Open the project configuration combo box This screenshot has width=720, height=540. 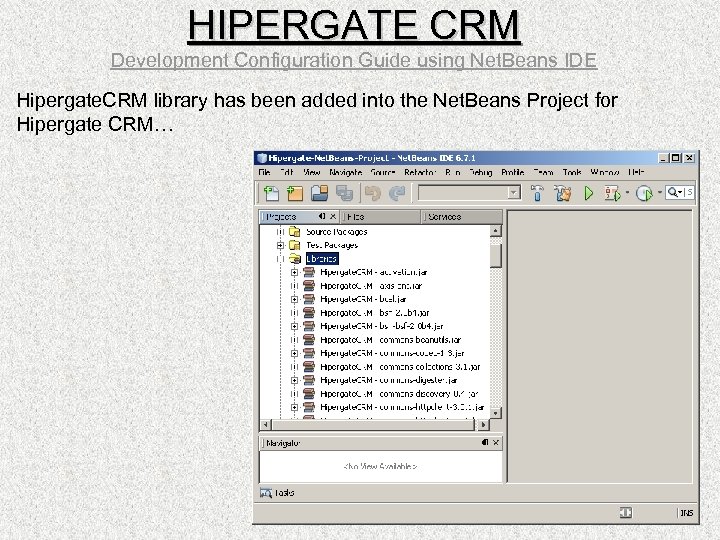coord(469,192)
